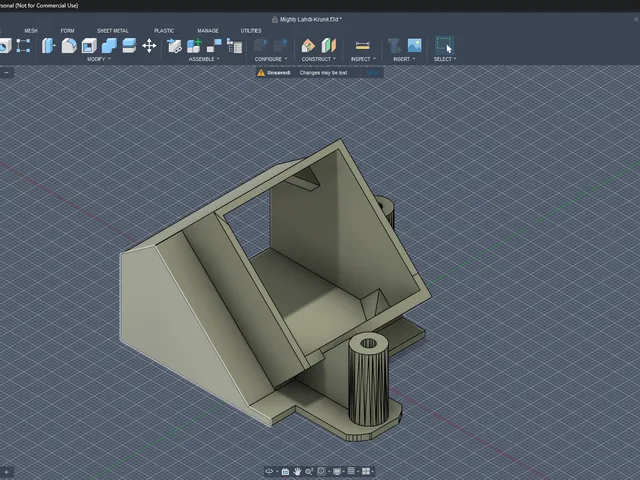Expand the CONSTRUCT dropdown
Viewport: 640px width, 480px height.
pos(318,59)
